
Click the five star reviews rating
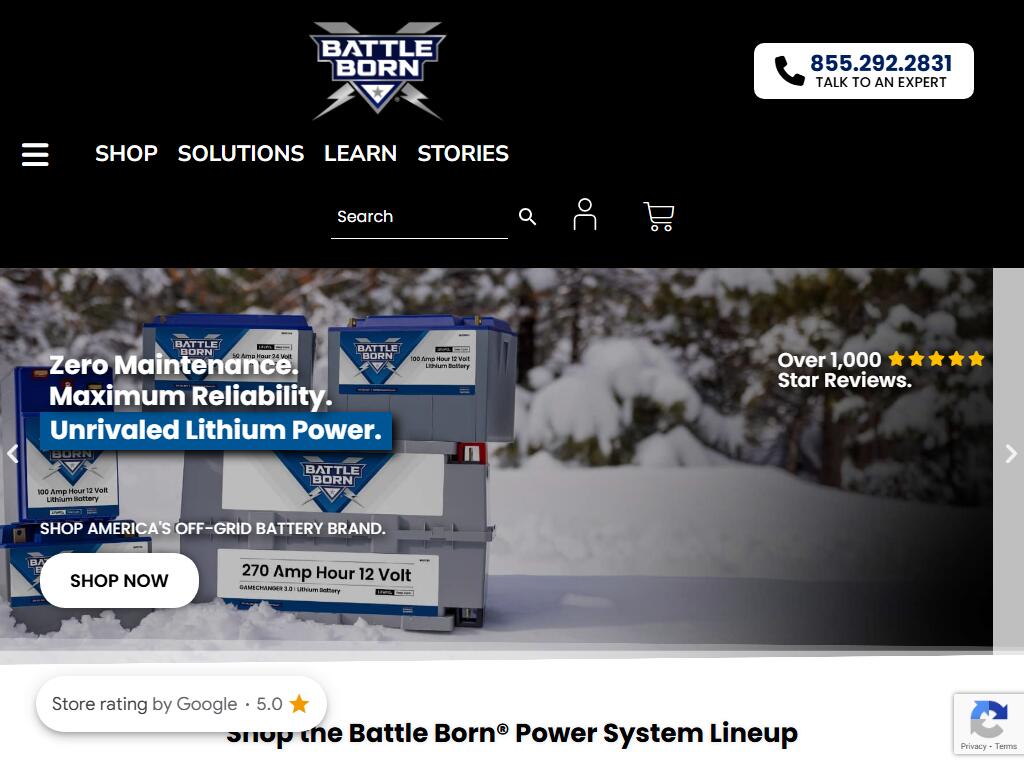(936, 359)
